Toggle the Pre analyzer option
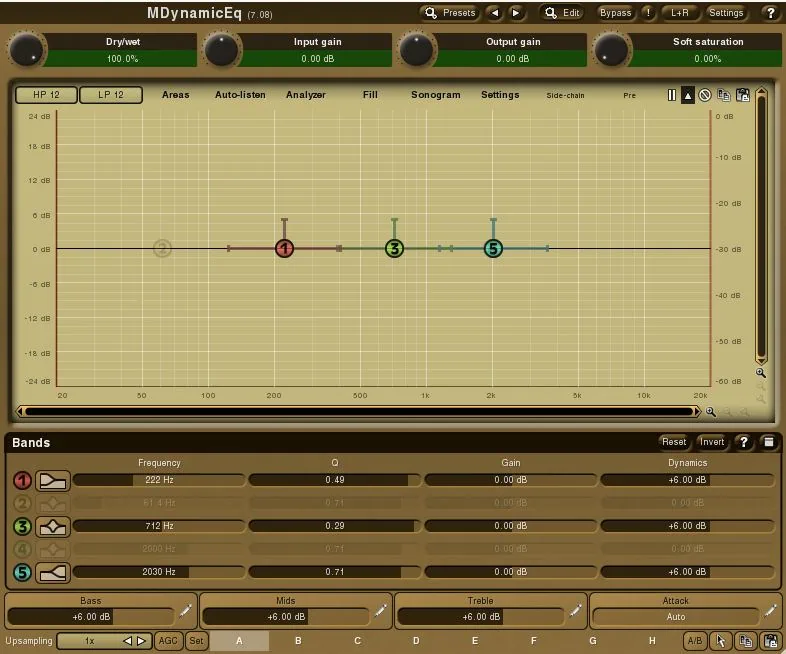The height and width of the screenshot is (654, 786). [630, 95]
